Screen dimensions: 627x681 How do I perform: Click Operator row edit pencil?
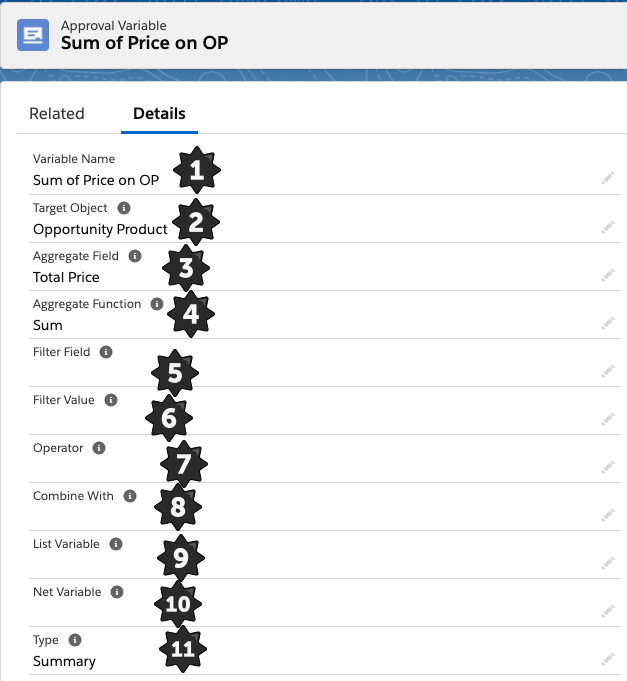pos(607,467)
